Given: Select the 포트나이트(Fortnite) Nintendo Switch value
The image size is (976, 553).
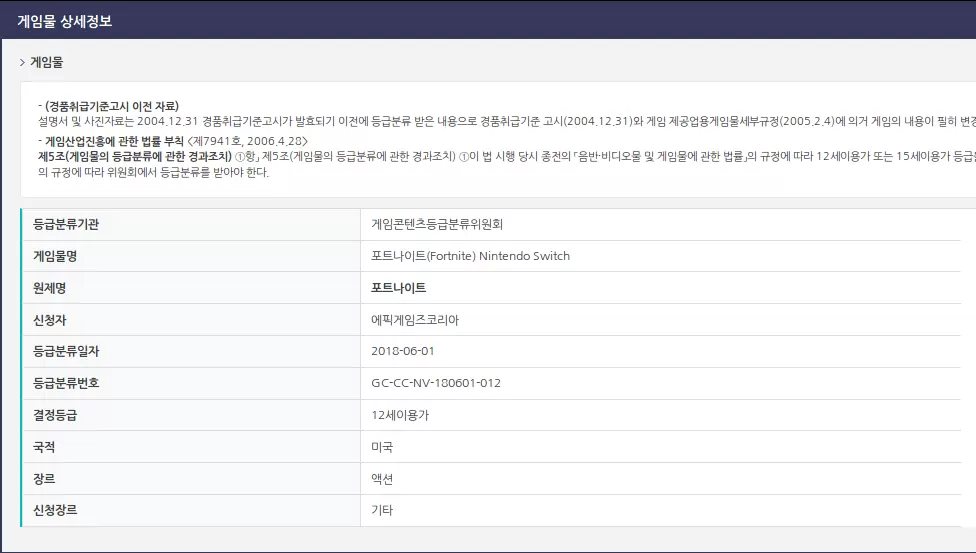Looking at the screenshot, I should pos(471,256).
